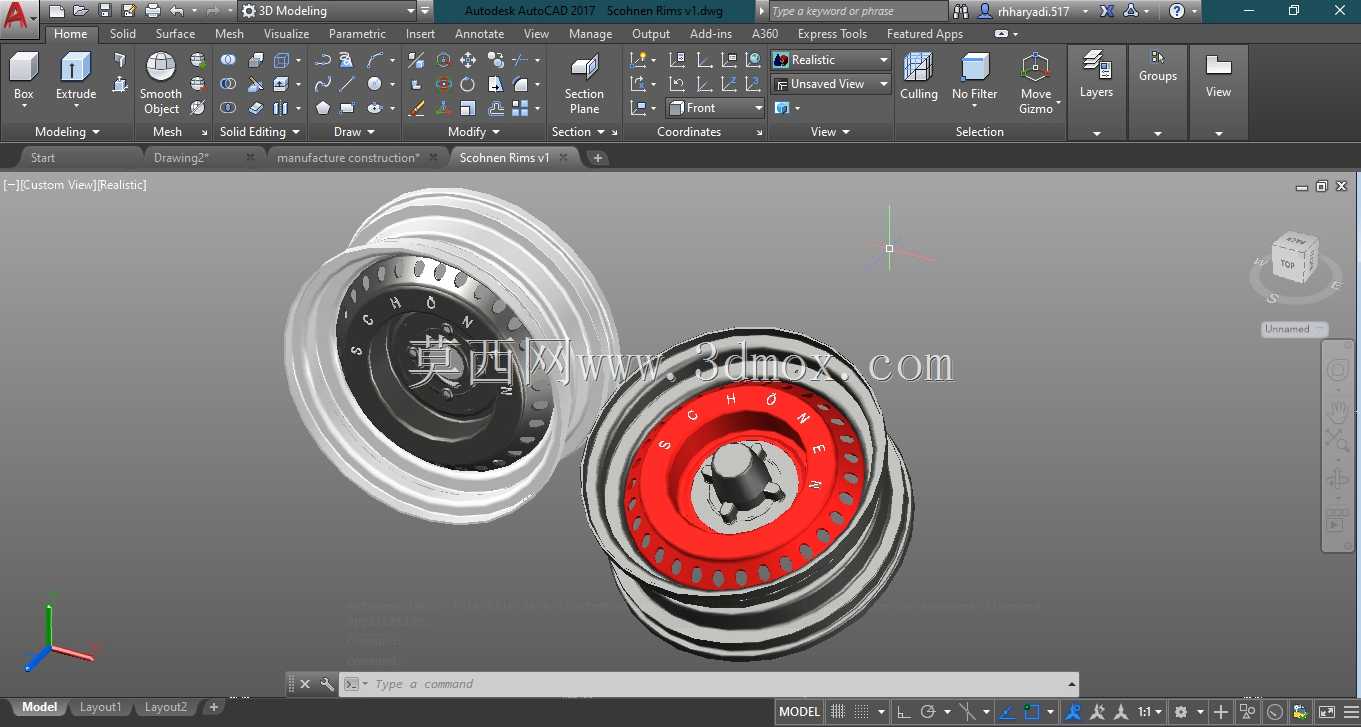This screenshot has width=1361, height=727.
Task: Switch to the Parametric ribbon tab
Action: pyautogui.click(x=357, y=34)
